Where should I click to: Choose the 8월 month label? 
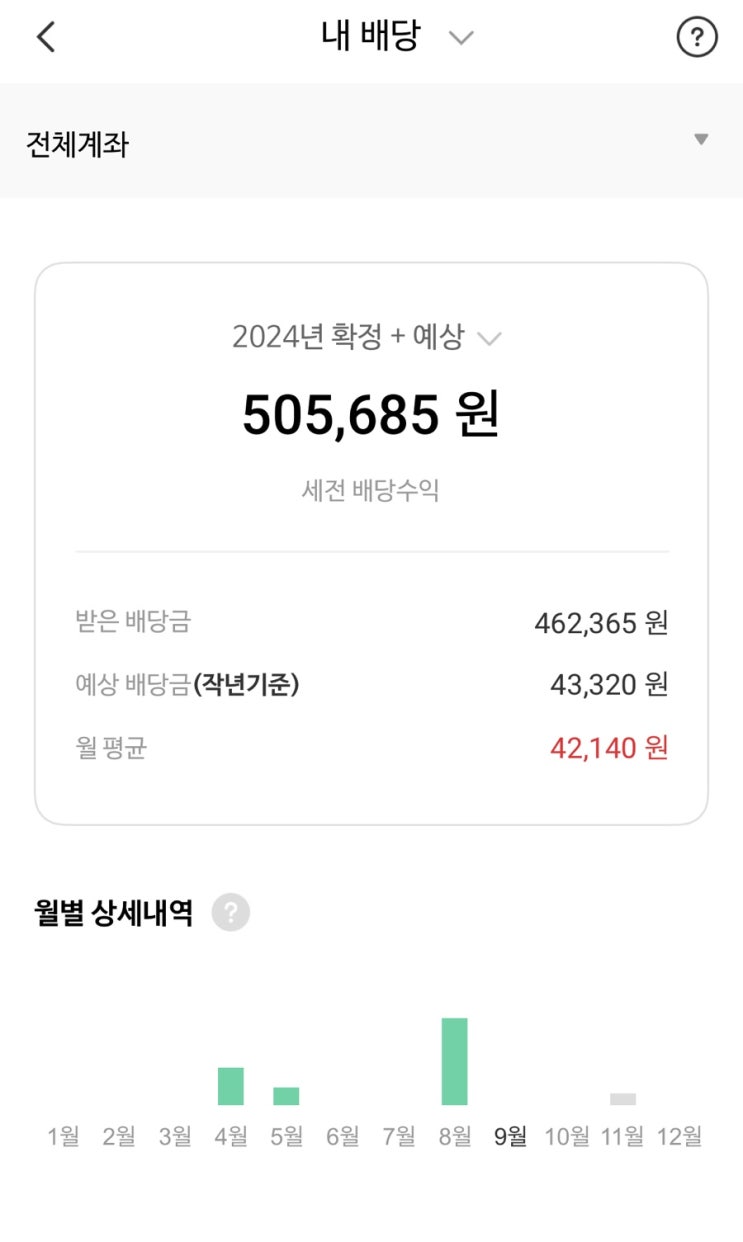(x=455, y=1136)
